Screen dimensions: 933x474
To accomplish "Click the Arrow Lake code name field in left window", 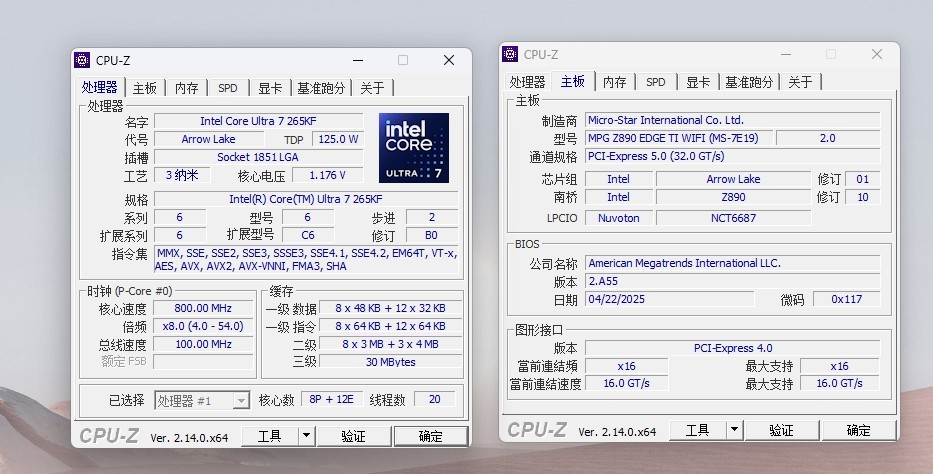I will (x=209, y=139).
